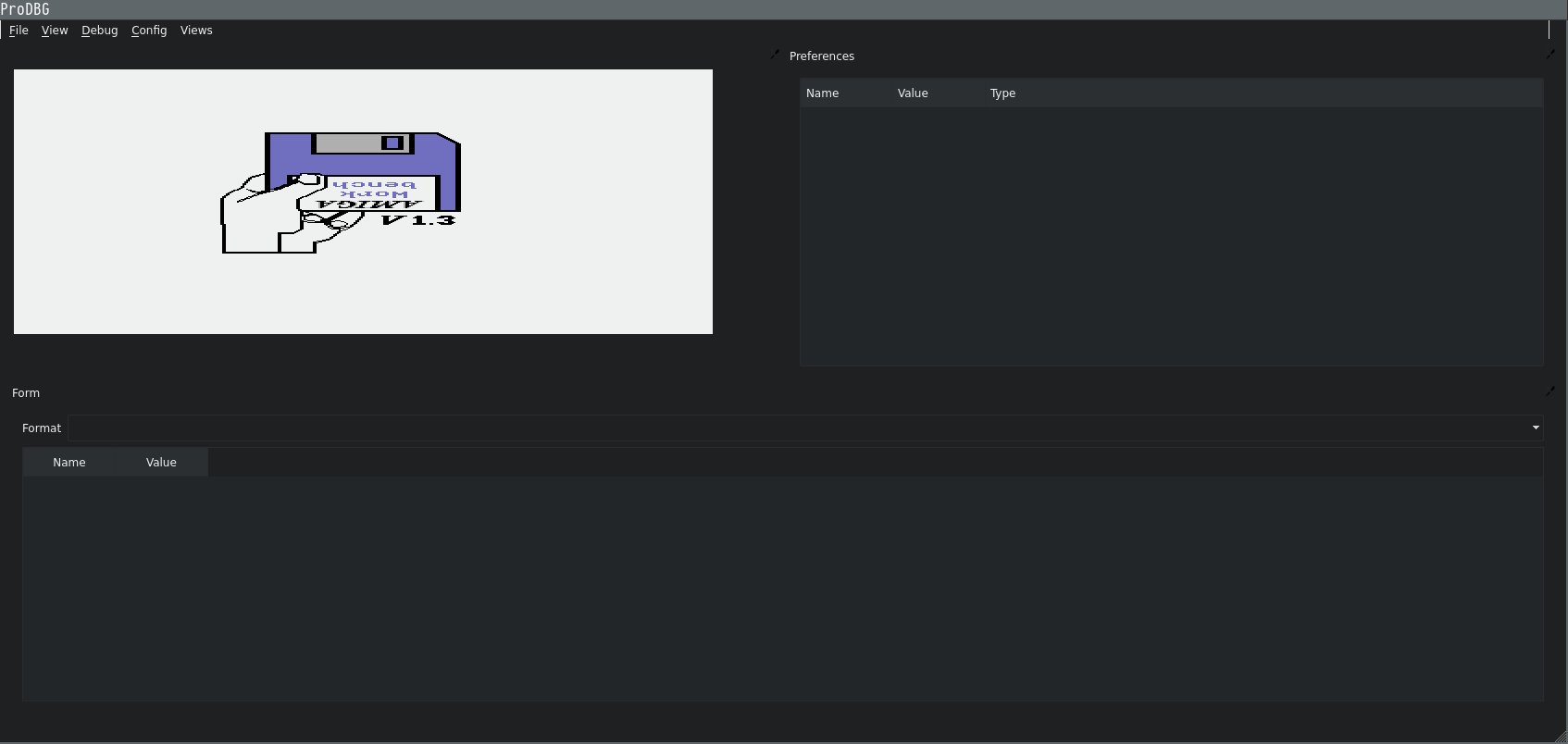Open the View menu
This screenshot has height=744, width=1568.
tap(55, 31)
